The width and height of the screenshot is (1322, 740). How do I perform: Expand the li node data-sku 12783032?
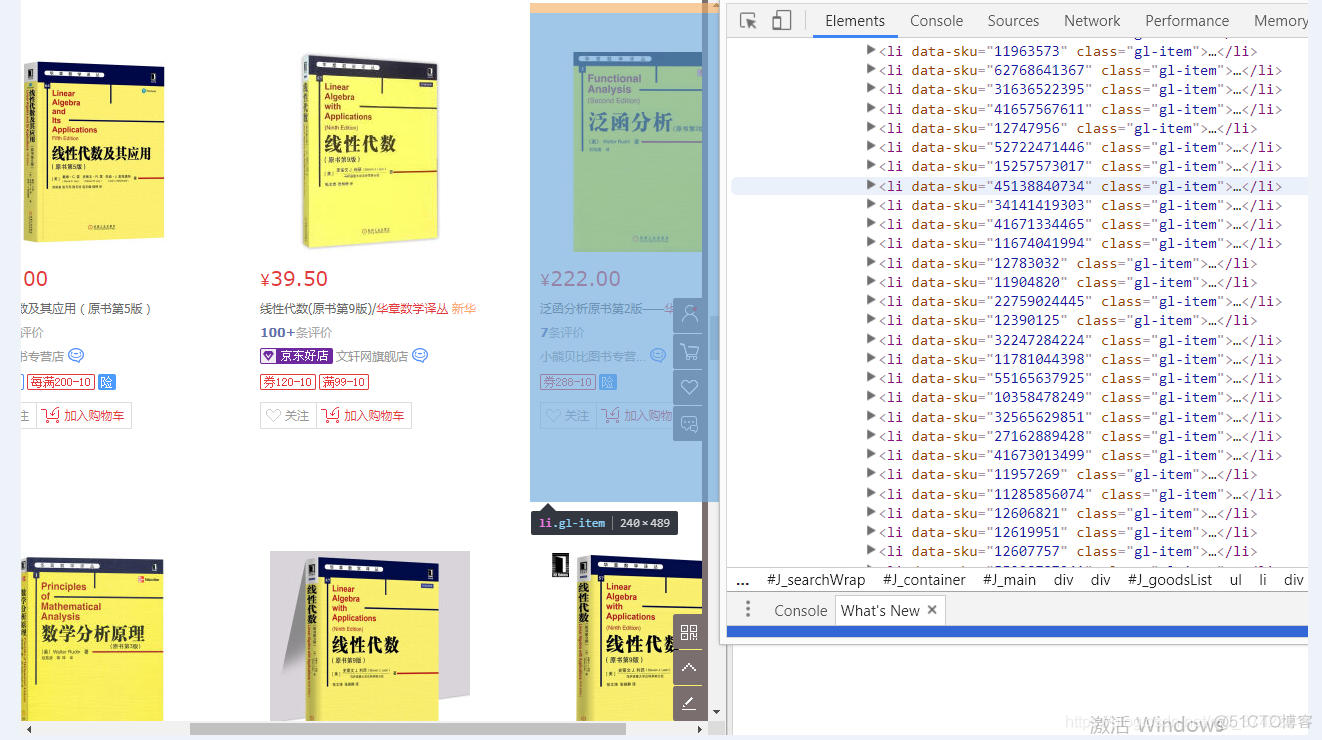pos(871,263)
